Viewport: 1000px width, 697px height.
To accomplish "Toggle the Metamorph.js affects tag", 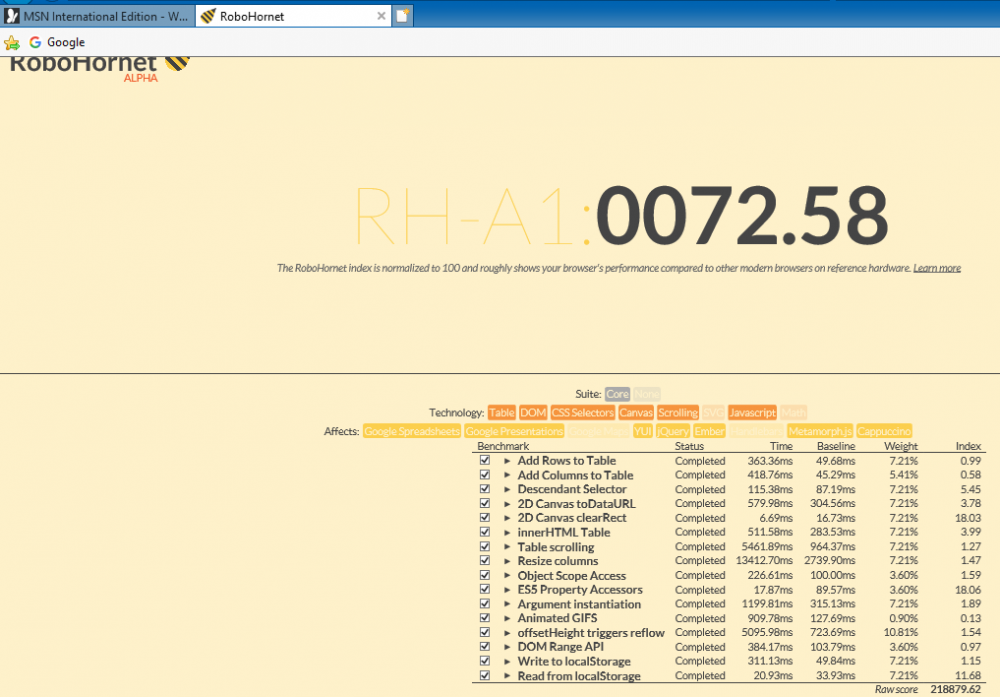I will 820,431.
